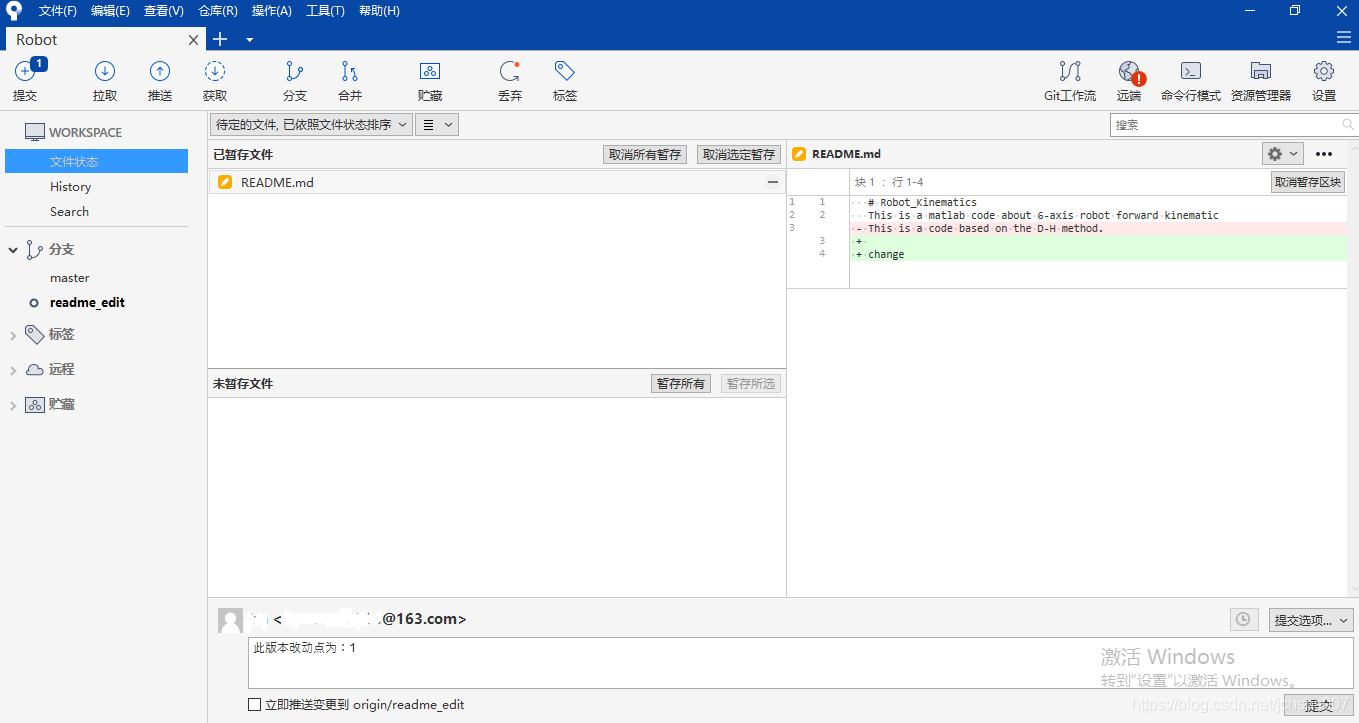This screenshot has height=723, width=1359.
Task: Open 资源管理器 file explorer icon
Action: coord(1261,80)
